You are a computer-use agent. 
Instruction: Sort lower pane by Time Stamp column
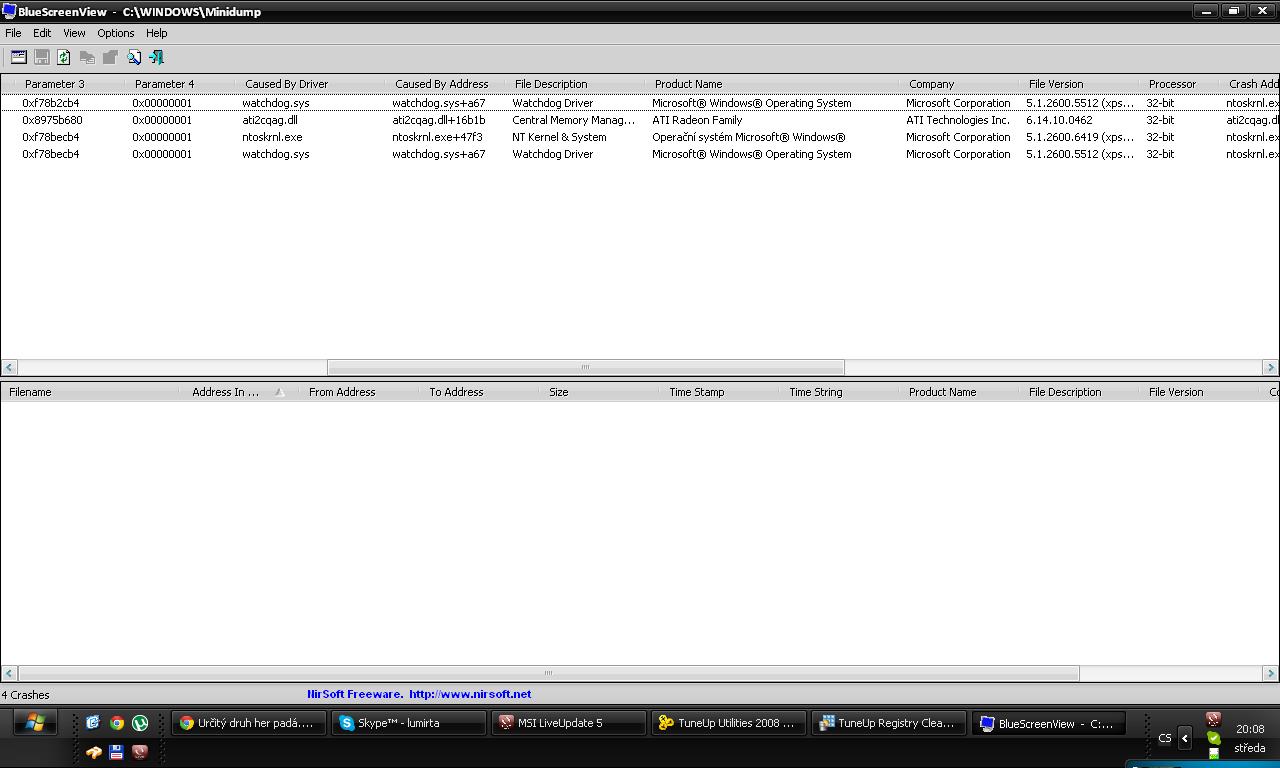pos(721,392)
